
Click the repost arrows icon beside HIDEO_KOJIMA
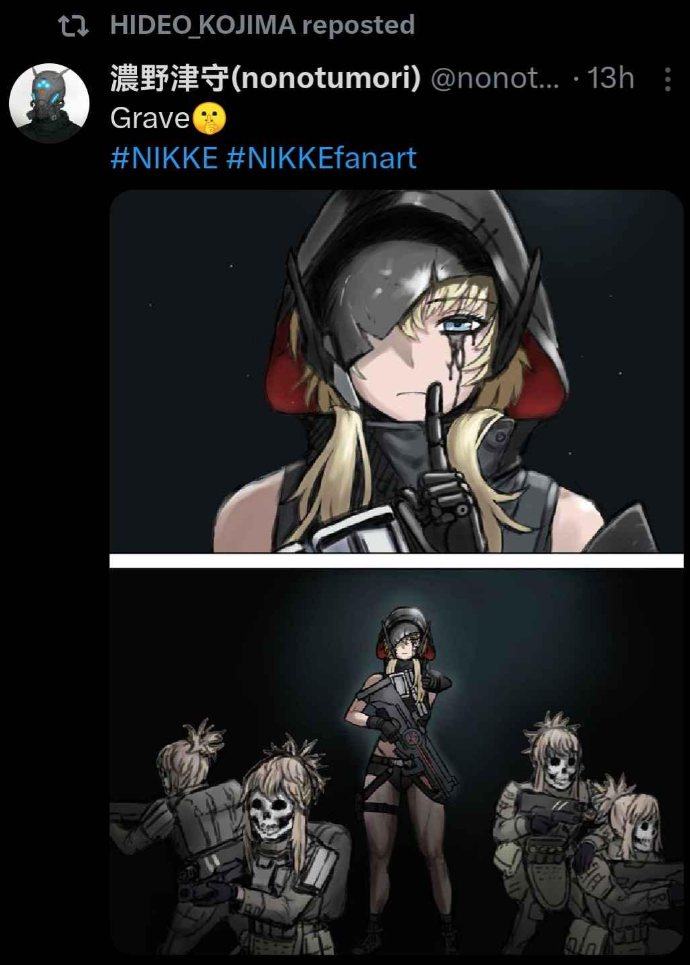[73, 26]
